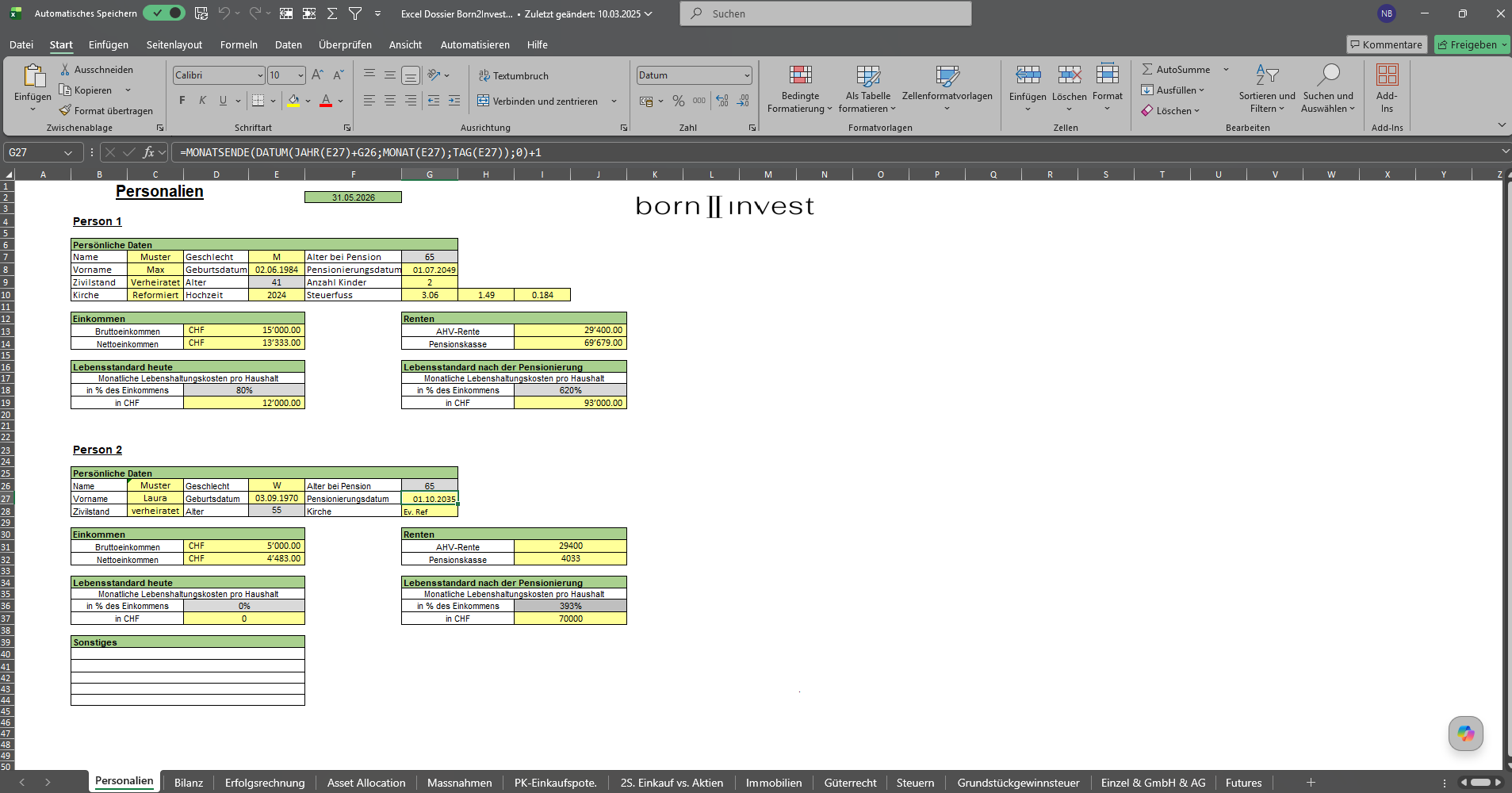Redo the last undone action
The image size is (1512, 793).
[x=255, y=13]
